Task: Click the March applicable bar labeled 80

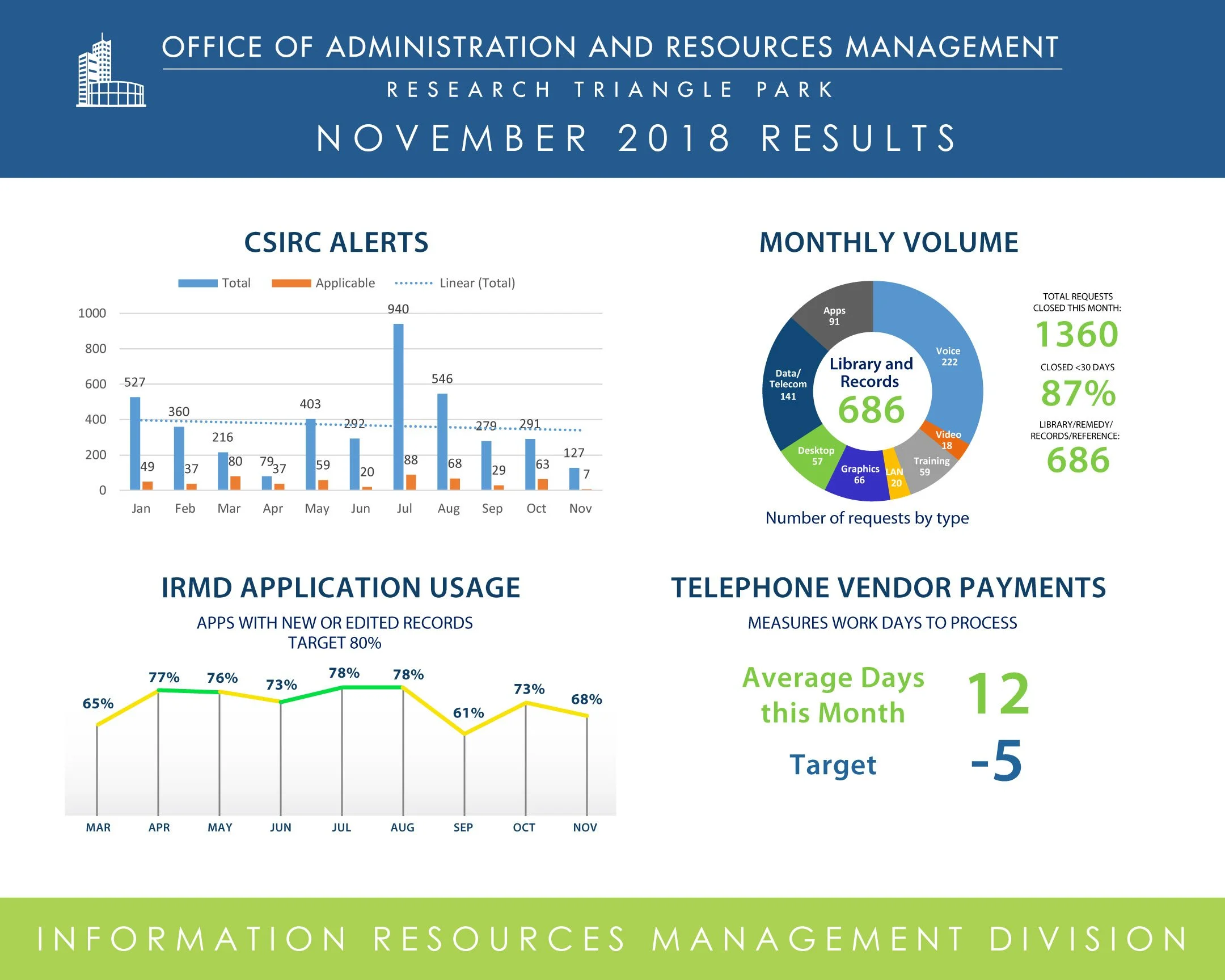Action: 235,483
